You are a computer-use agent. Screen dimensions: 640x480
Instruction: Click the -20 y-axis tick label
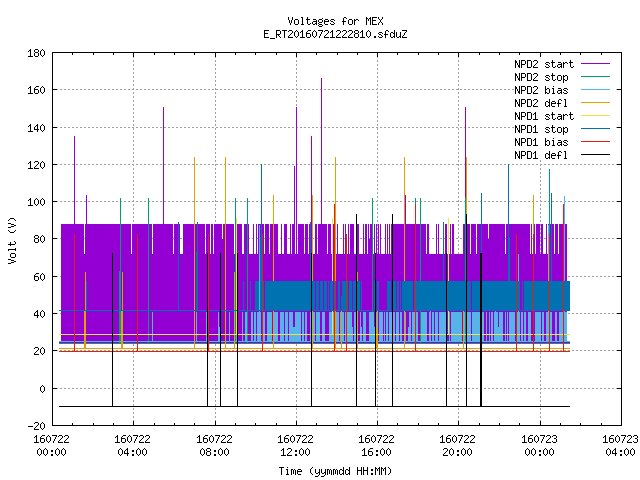pyautogui.click(x=36, y=426)
